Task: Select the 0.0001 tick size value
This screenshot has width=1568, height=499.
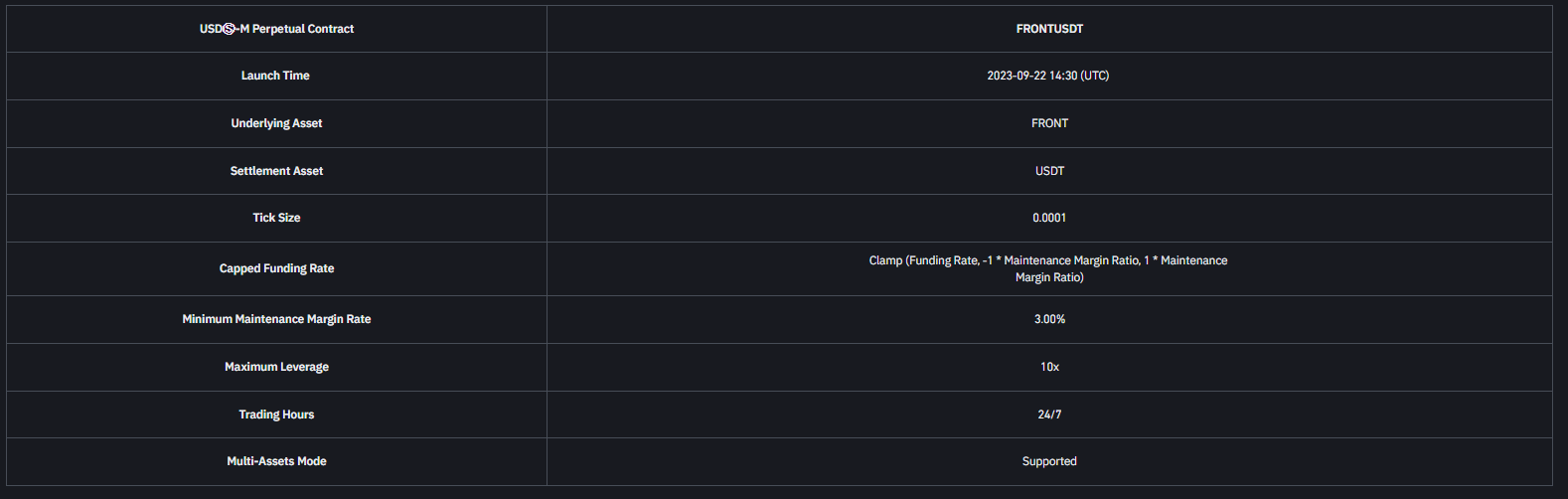Action: (1049, 218)
